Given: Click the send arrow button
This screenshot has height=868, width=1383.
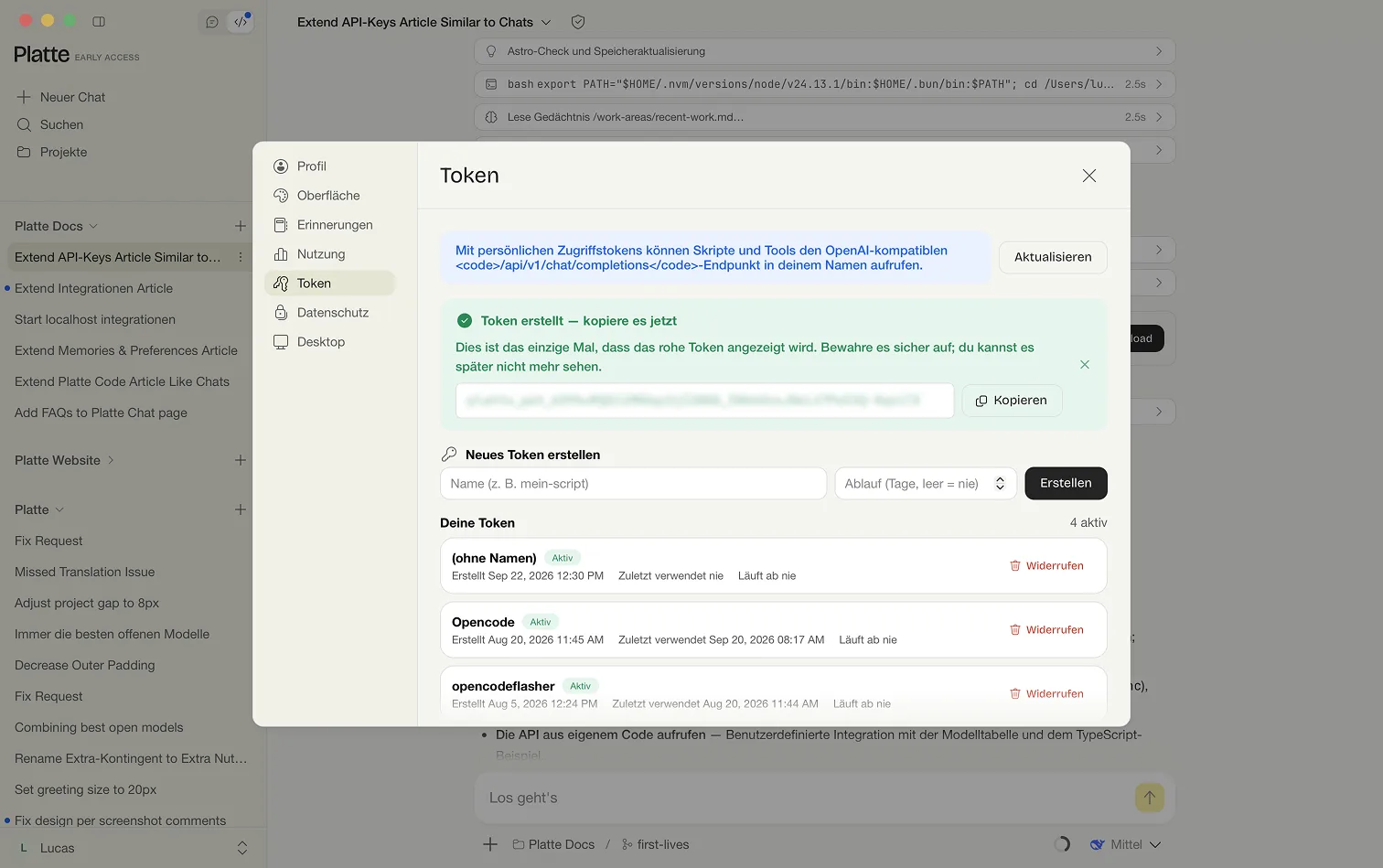Looking at the screenshot, I should tap(1150, 798).
